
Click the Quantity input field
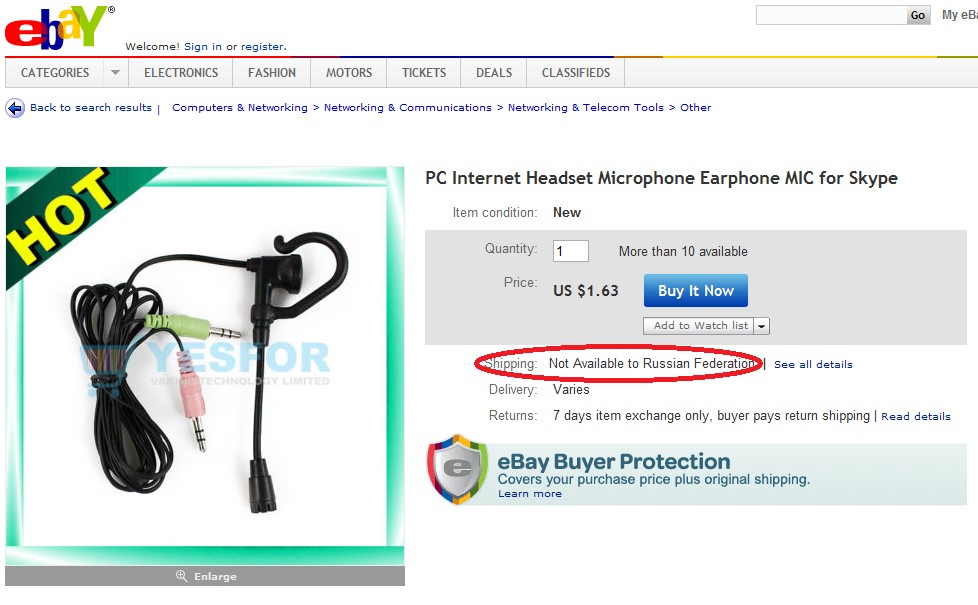point(571,251)
